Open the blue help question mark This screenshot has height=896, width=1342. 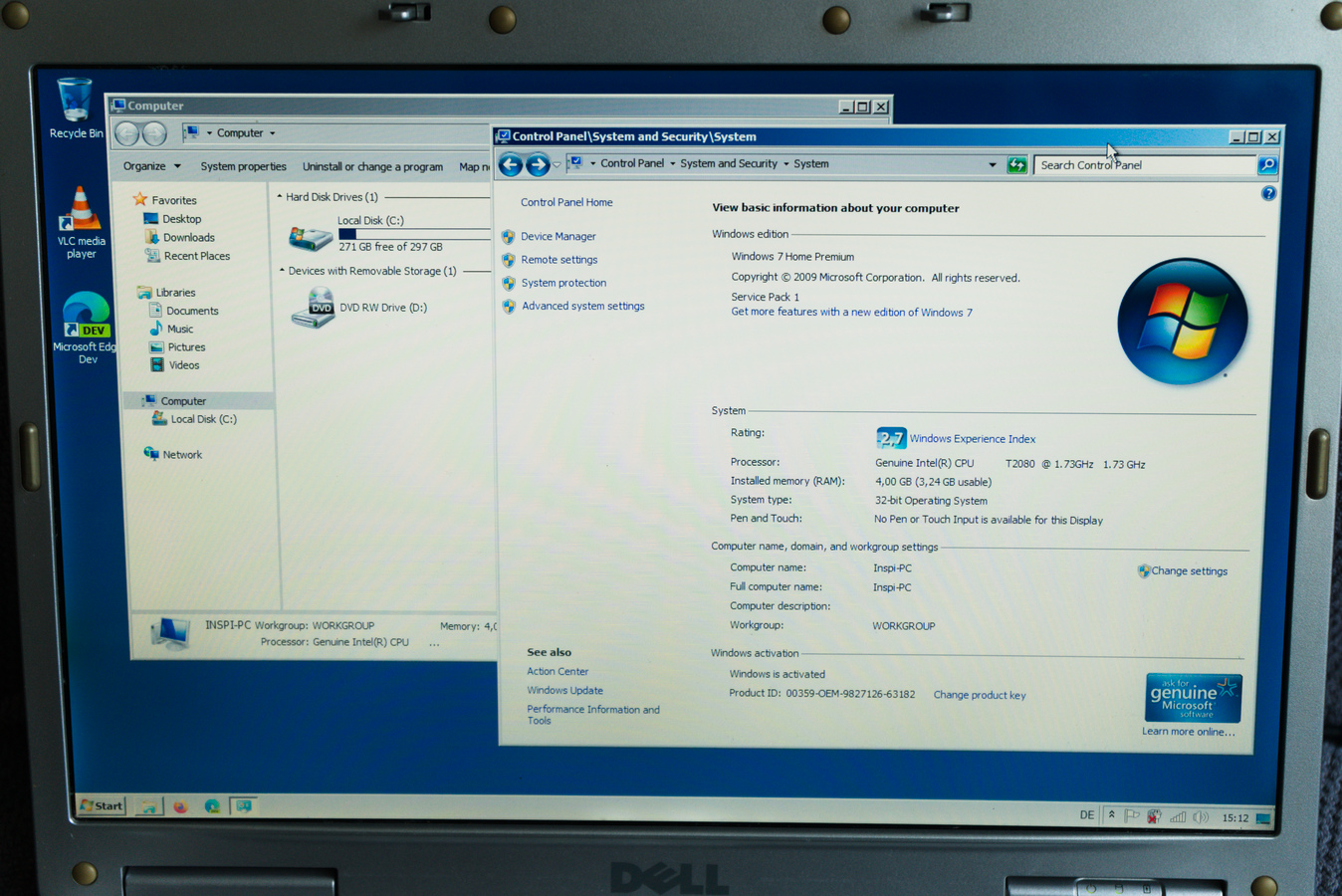click(x=1268, y=193)
